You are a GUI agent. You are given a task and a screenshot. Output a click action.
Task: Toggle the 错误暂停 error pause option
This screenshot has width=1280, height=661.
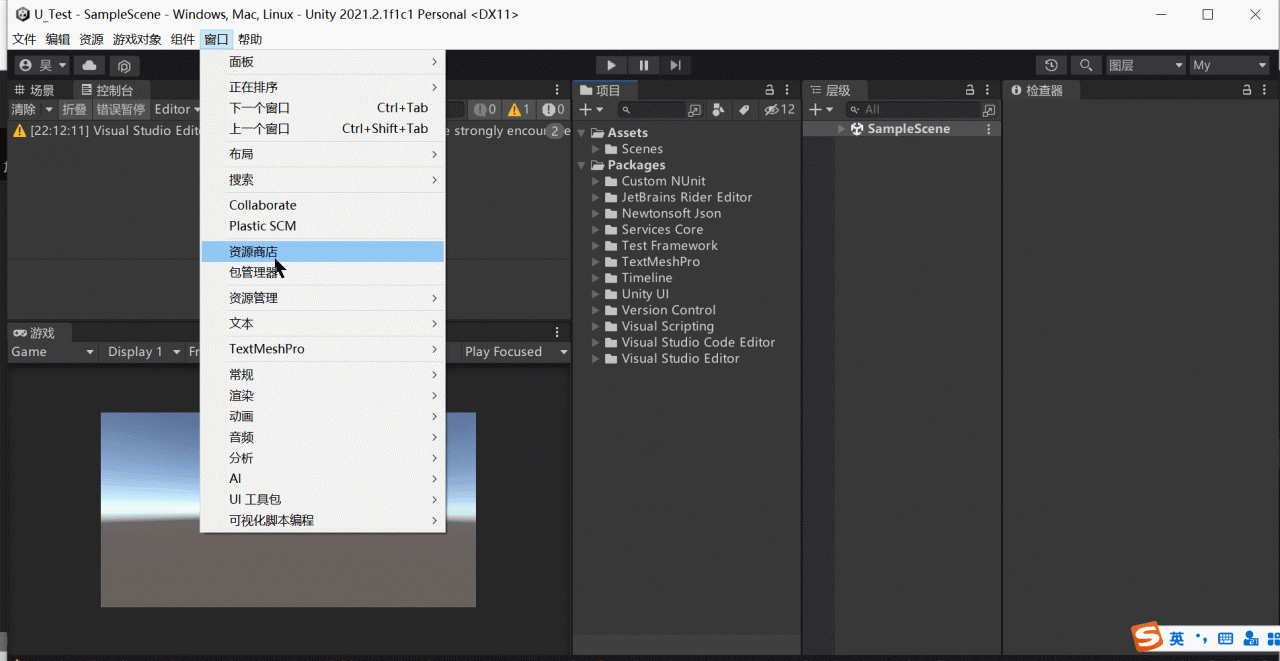[x=120, y=109]
